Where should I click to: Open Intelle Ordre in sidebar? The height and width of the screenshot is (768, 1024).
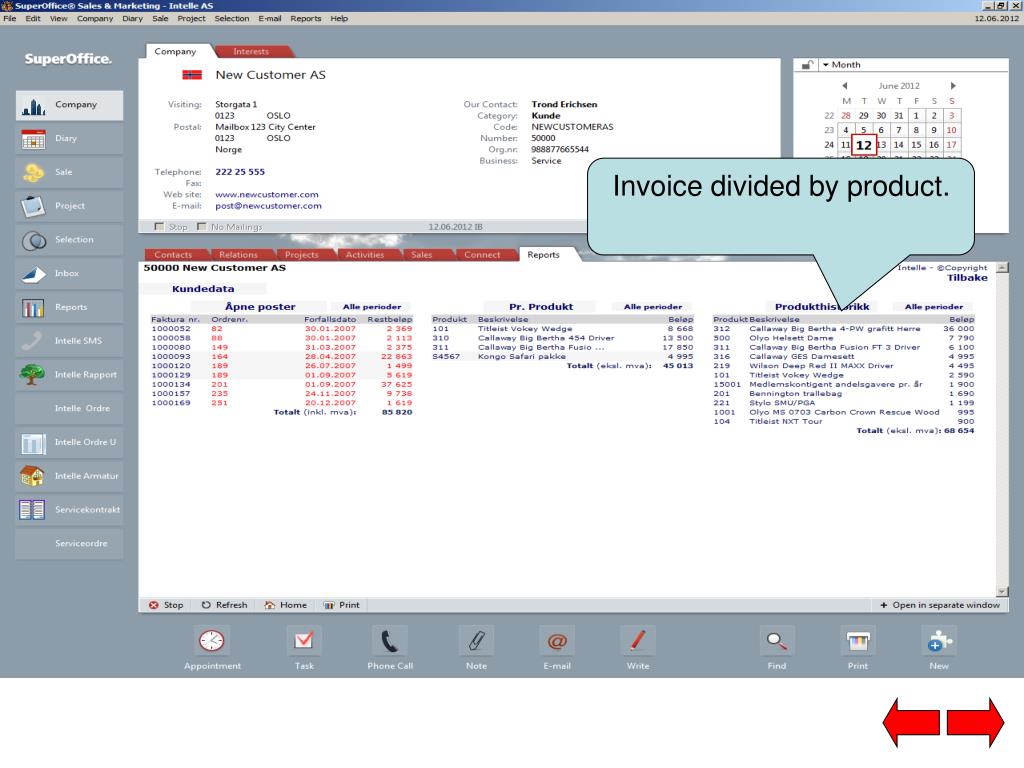point(69,409)
